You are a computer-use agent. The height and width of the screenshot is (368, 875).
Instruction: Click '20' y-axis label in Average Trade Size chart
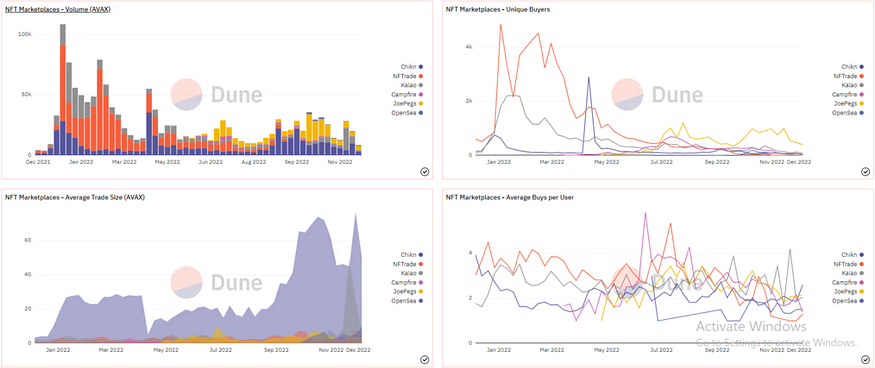pyautogui.click(x=28, y=309)
